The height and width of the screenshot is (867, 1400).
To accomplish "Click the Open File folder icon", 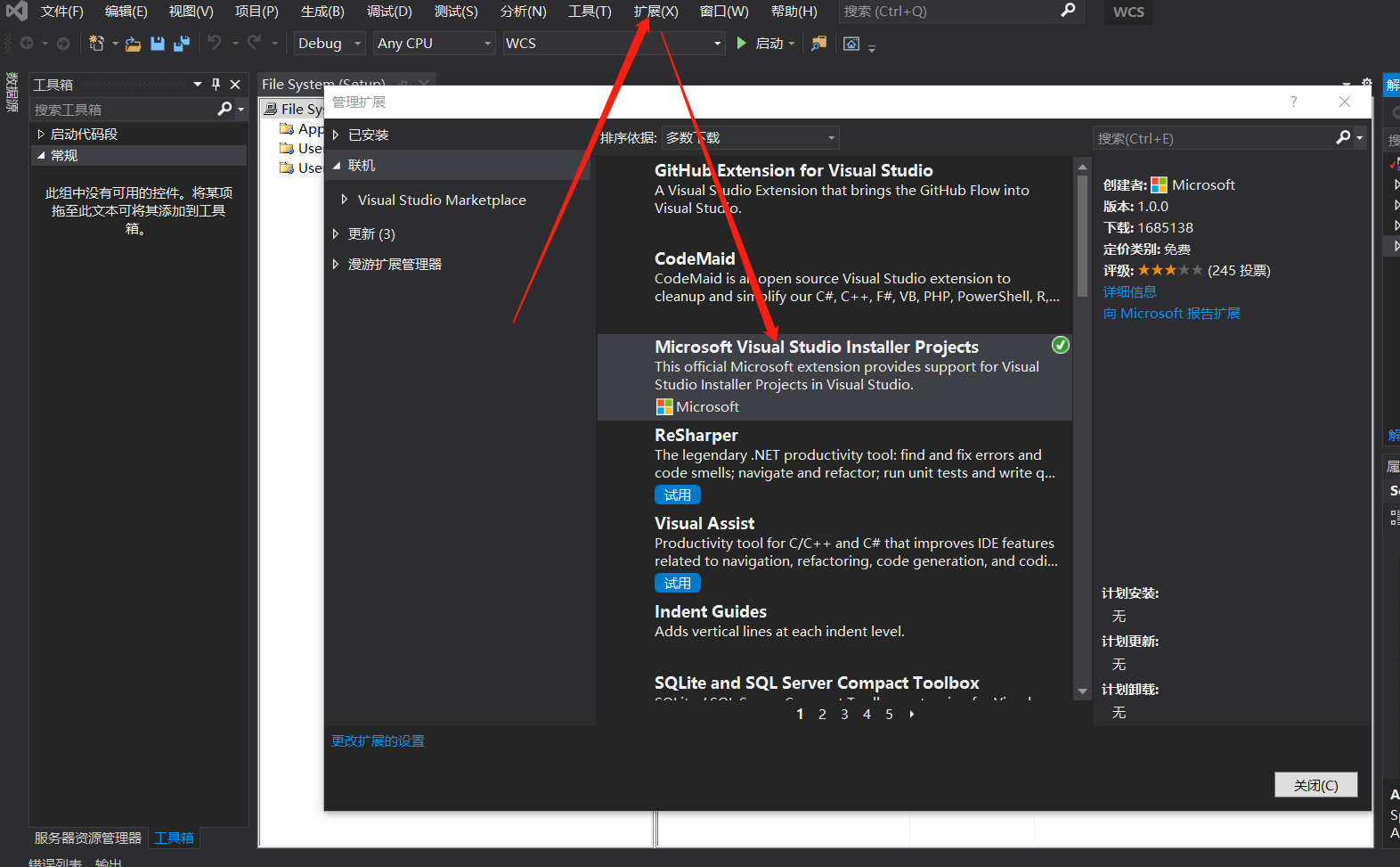I will pyautogui.click(x=133, y=44).
